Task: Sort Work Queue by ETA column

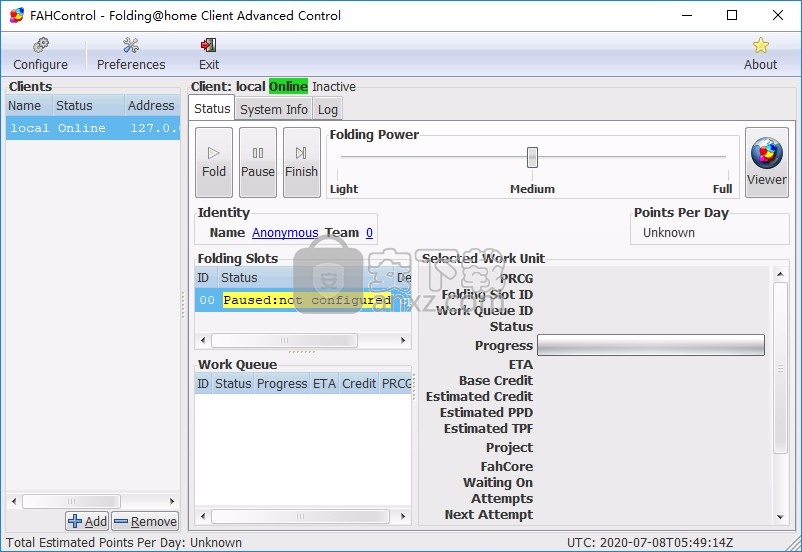Action: pyautogui.click(x=324, y=384)
